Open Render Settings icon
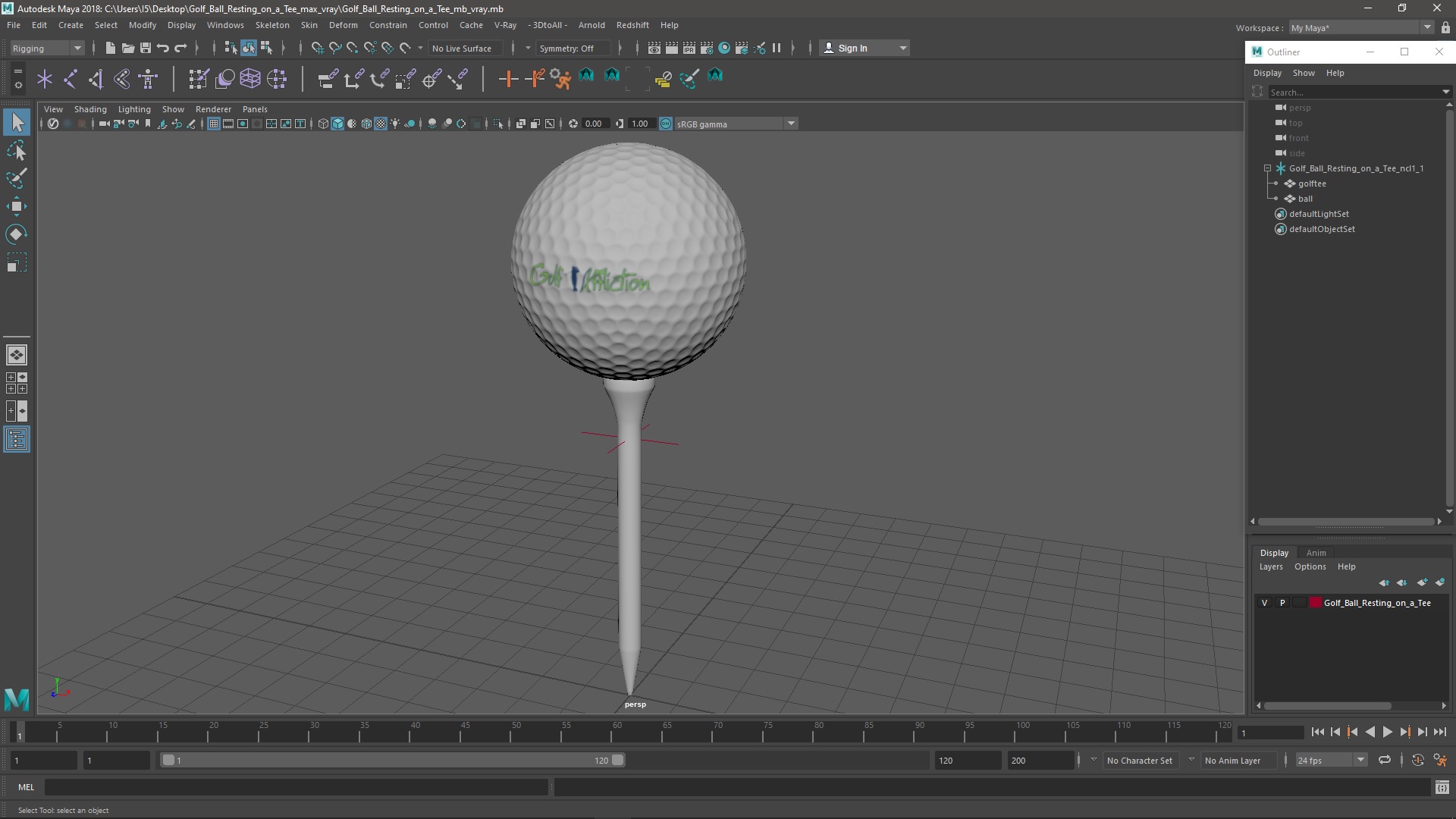 tap(707, 48)
